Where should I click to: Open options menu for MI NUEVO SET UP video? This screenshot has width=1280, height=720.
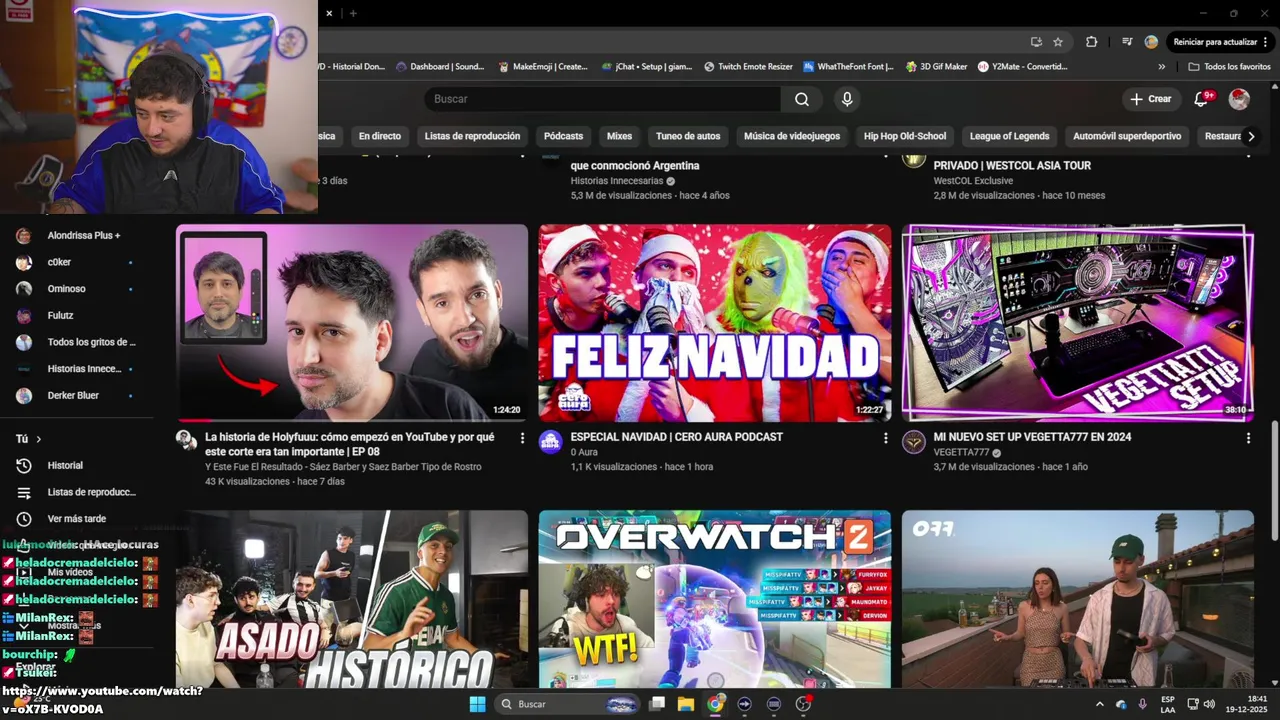click(x=1248, y=438)
